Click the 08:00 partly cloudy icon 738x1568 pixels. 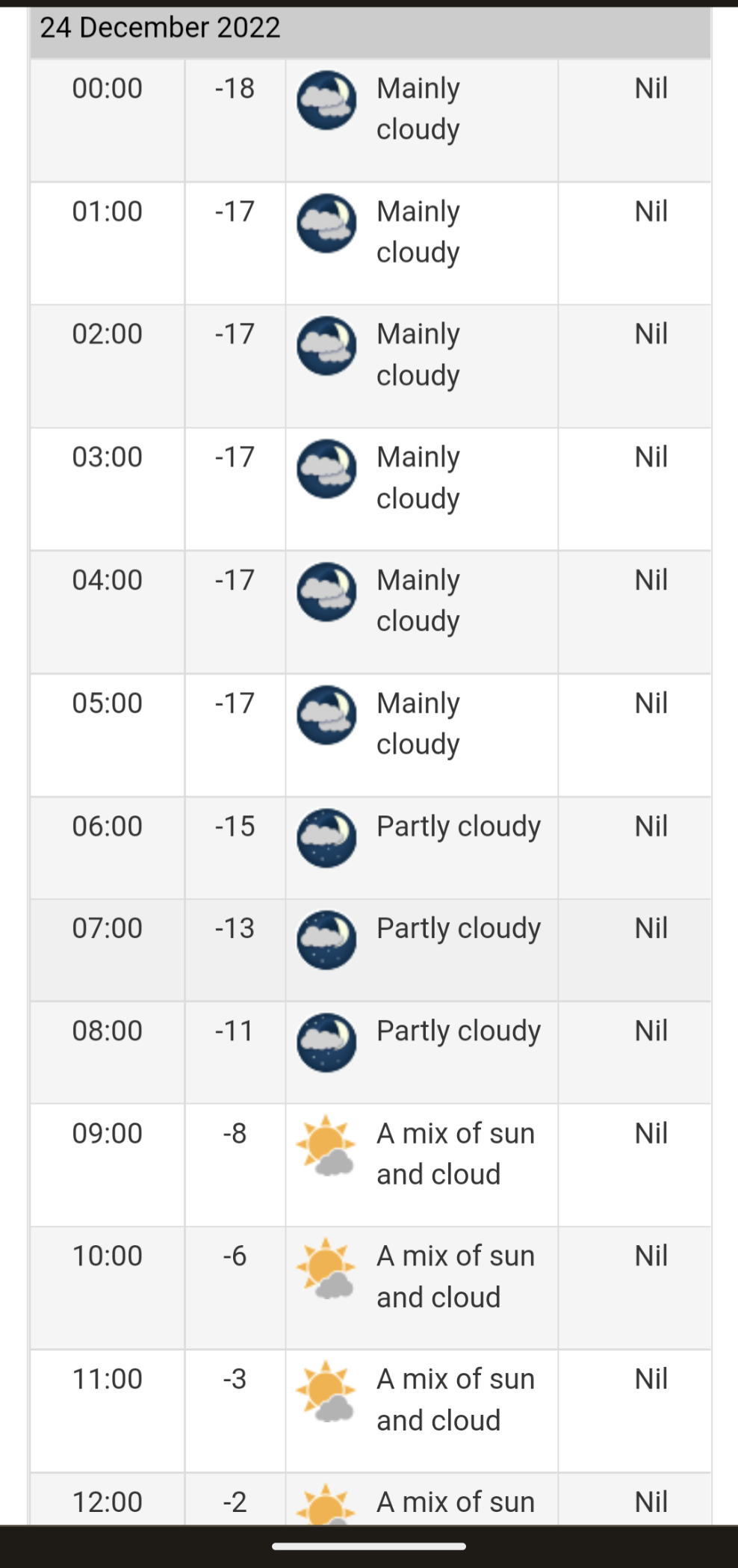(x=326, y=1043)
